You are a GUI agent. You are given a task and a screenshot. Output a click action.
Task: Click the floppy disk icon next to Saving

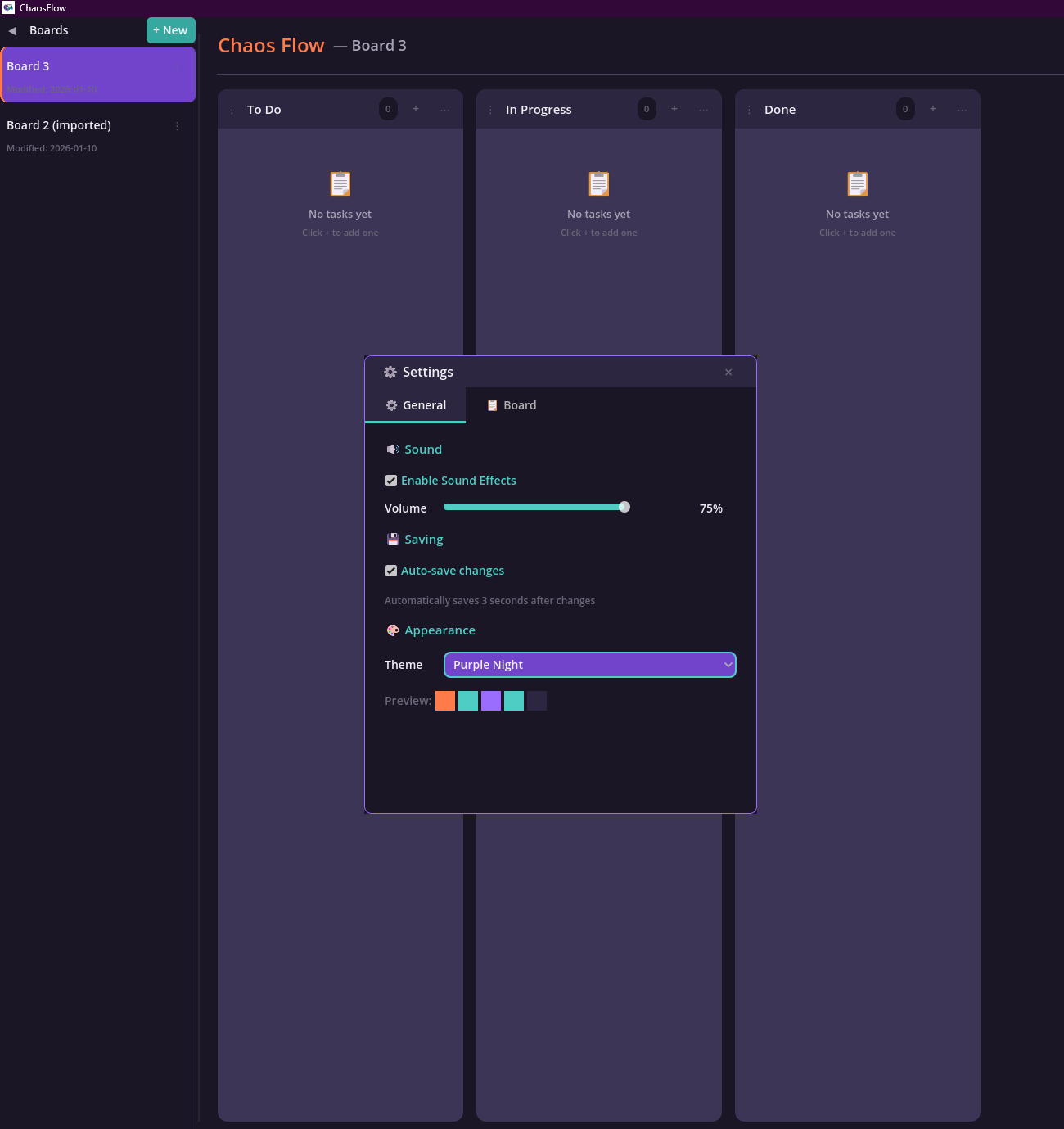392,539
